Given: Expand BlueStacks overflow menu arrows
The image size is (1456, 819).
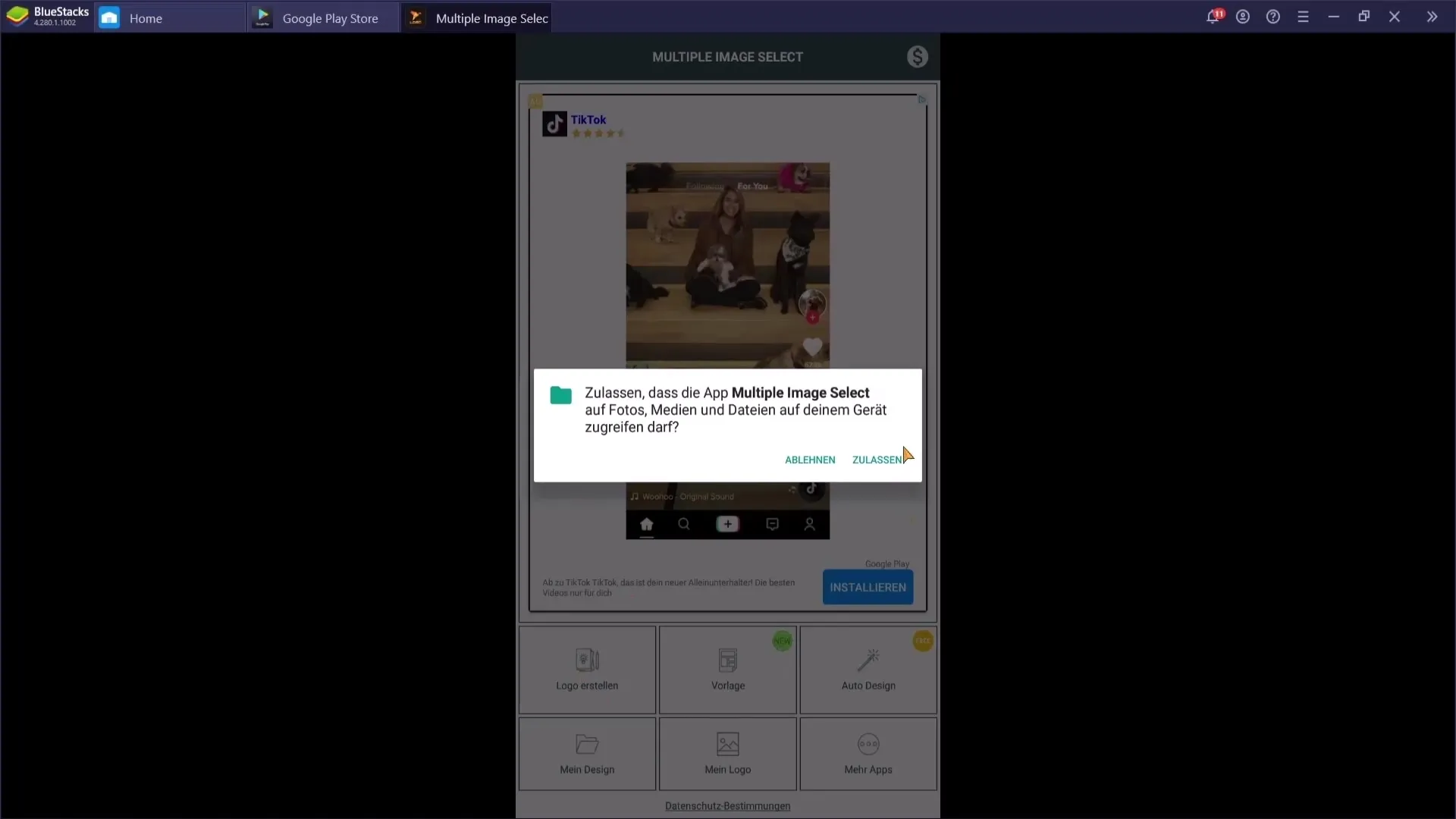Looking at the screenshot, I should coord(1432,17).
